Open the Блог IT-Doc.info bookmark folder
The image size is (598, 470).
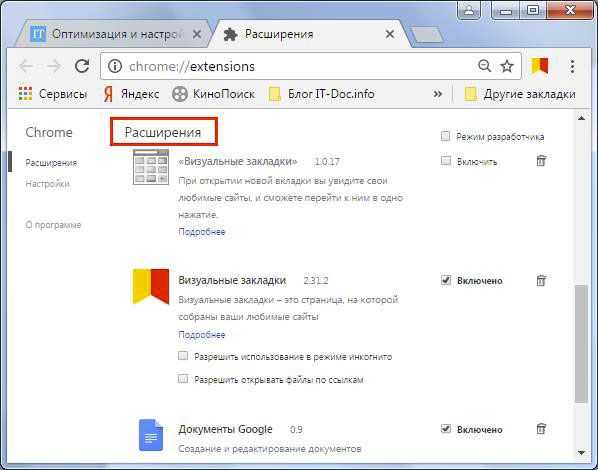point(321,94)
